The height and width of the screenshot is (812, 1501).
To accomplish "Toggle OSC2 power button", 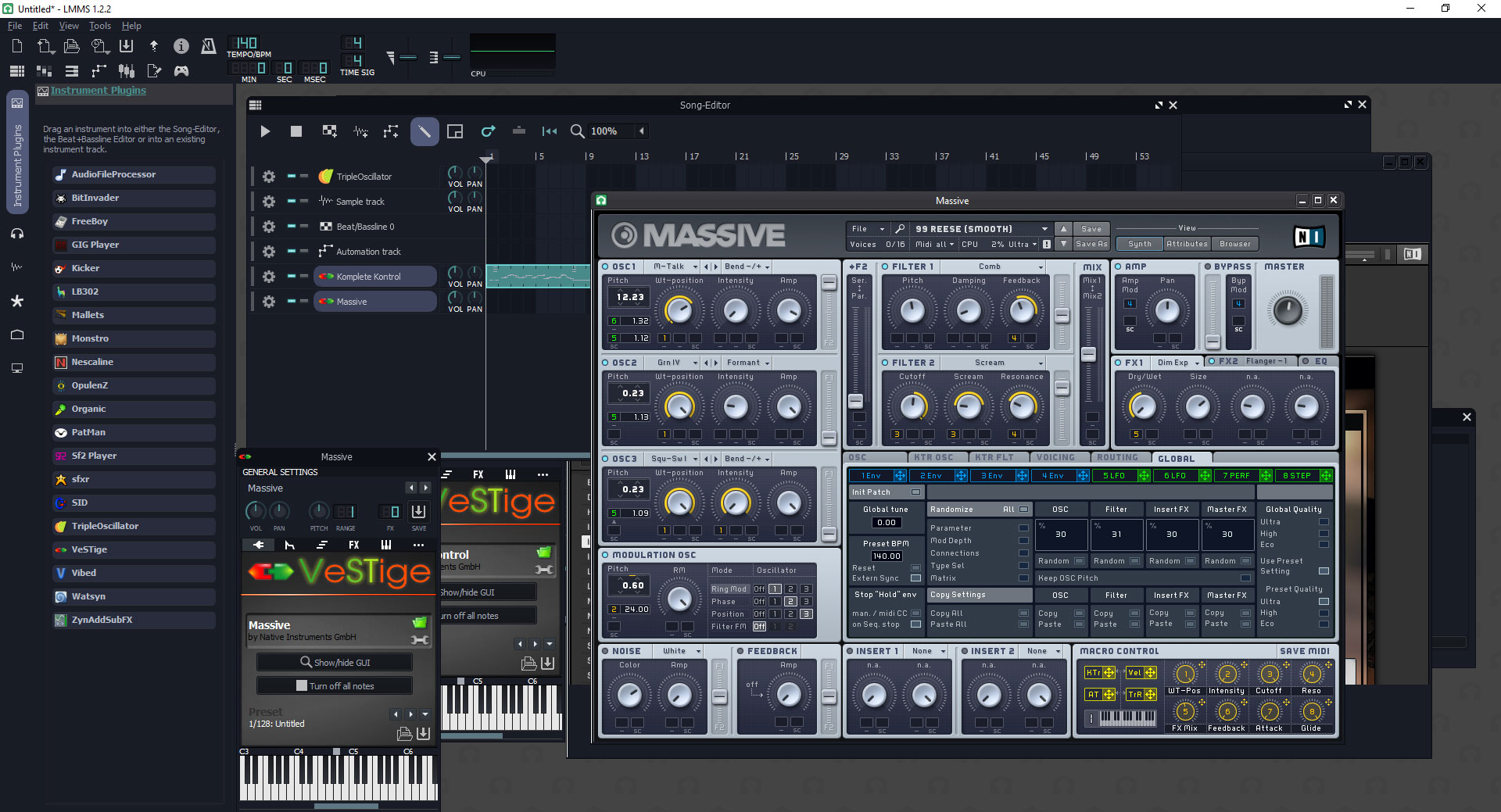I will (606, 363).
